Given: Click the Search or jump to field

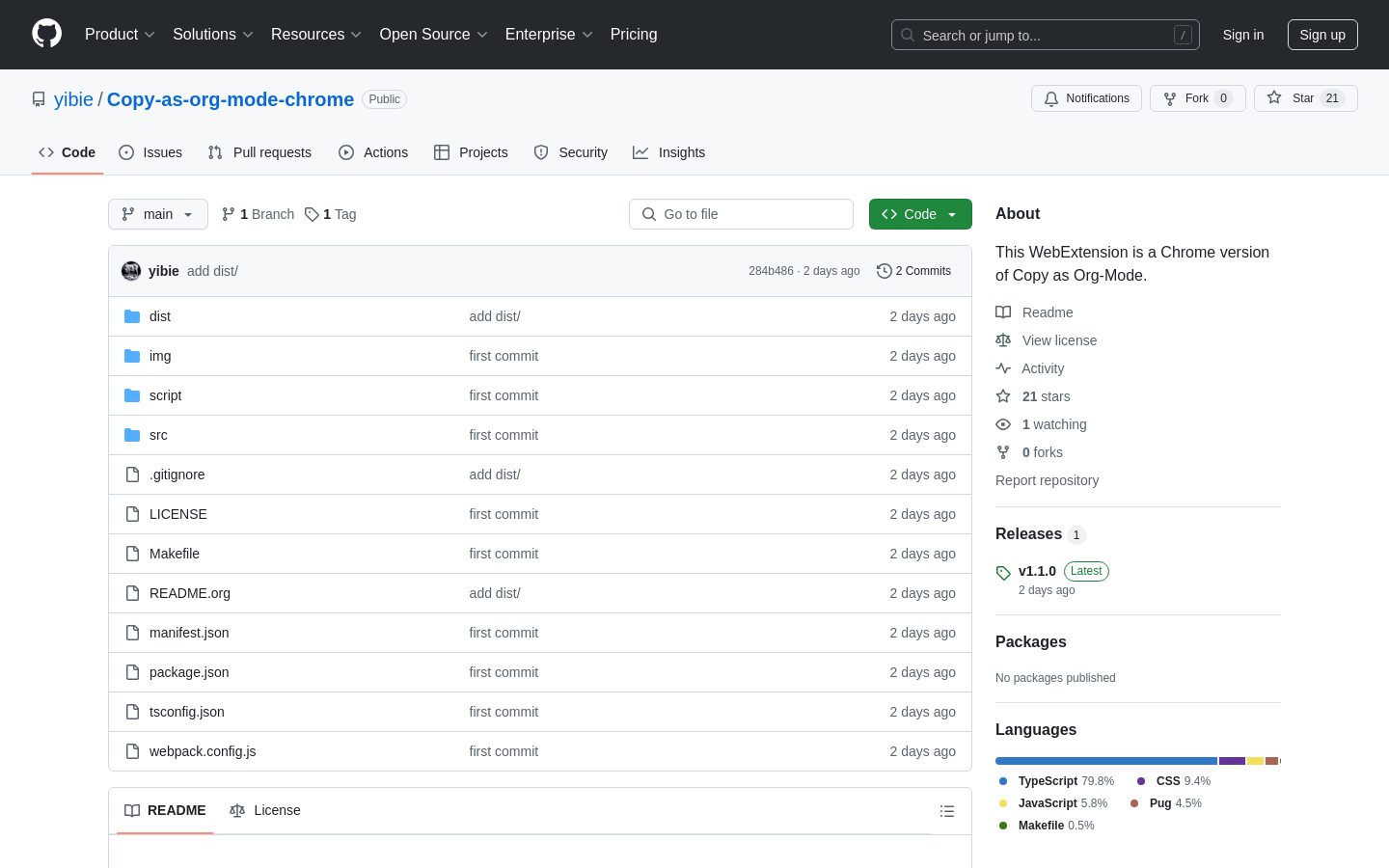Looking at the screenshot, I should point(1046,35).
